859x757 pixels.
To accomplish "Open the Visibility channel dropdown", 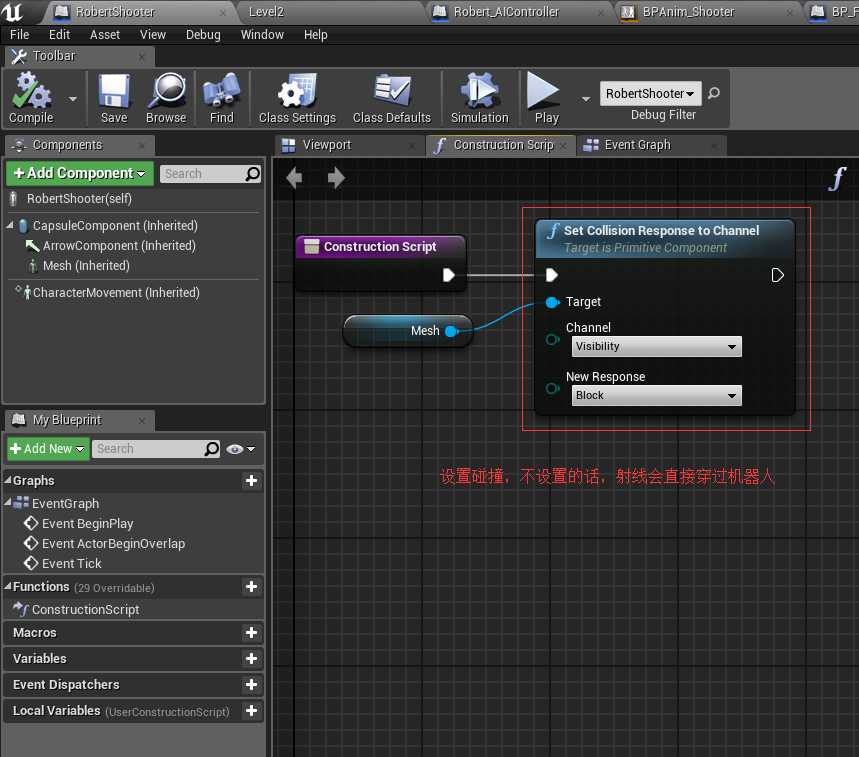I will tap(656, 347).
